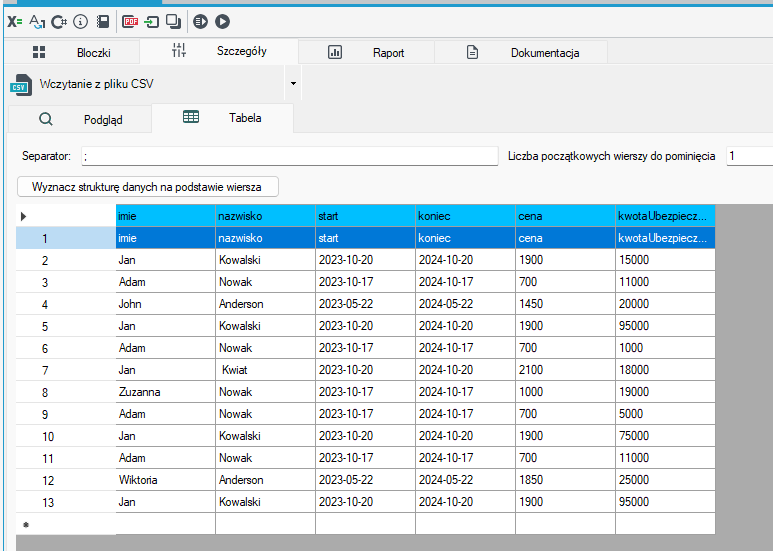Select the 'kwotaUbezpiecz...' column header
The height and width of the screenshot is (551, 773).
tap(666, 216)
